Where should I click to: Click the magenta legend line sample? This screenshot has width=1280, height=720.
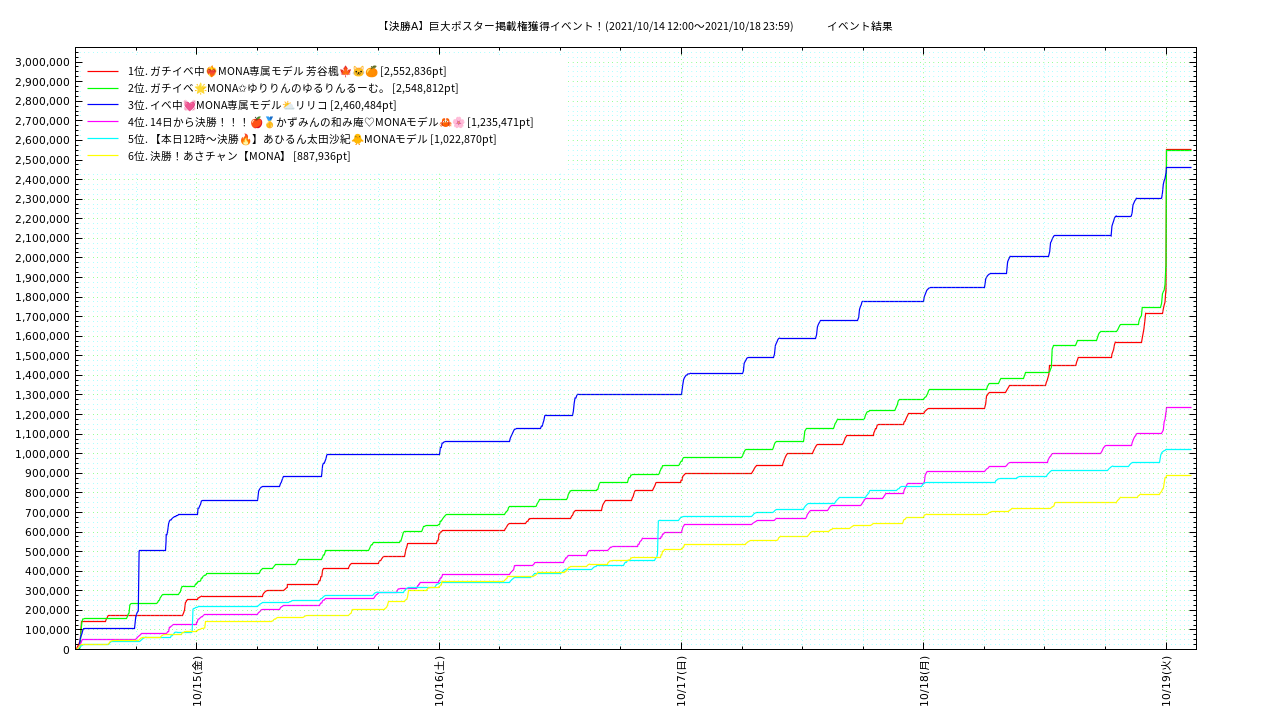[103, 122]
